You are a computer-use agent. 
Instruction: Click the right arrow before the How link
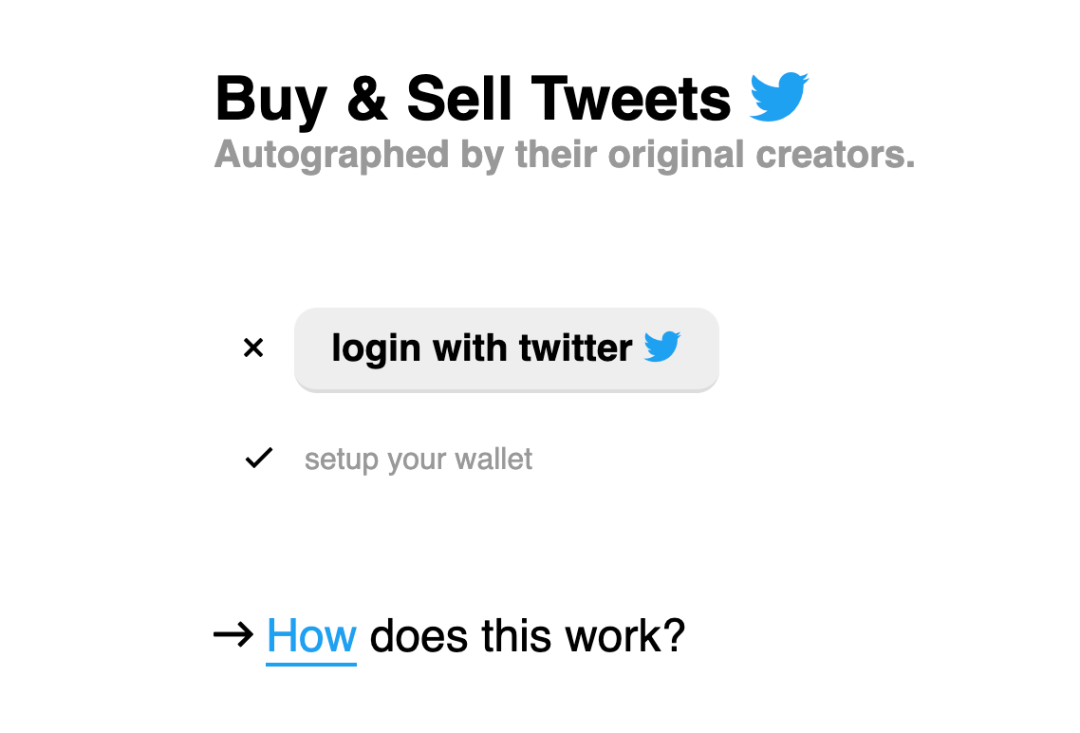[233, 635]
